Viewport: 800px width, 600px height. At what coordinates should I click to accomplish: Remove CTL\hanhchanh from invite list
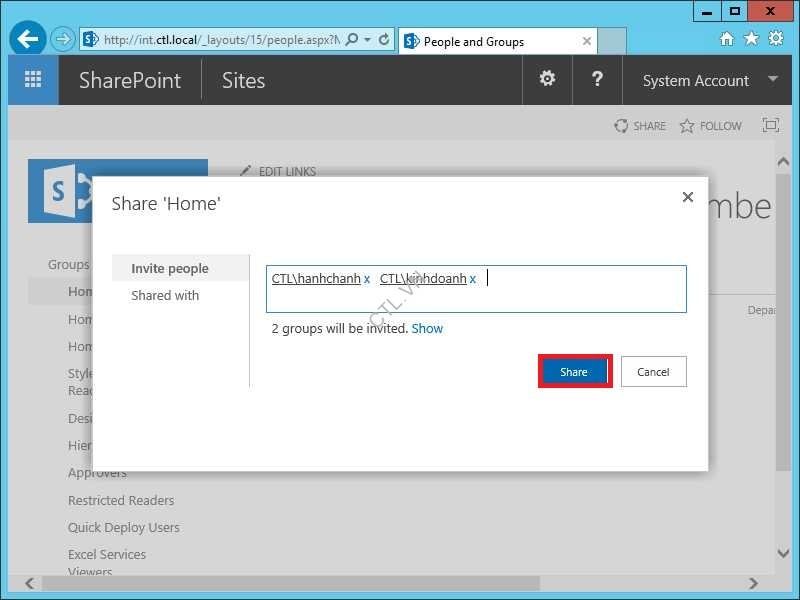[367, 280]
